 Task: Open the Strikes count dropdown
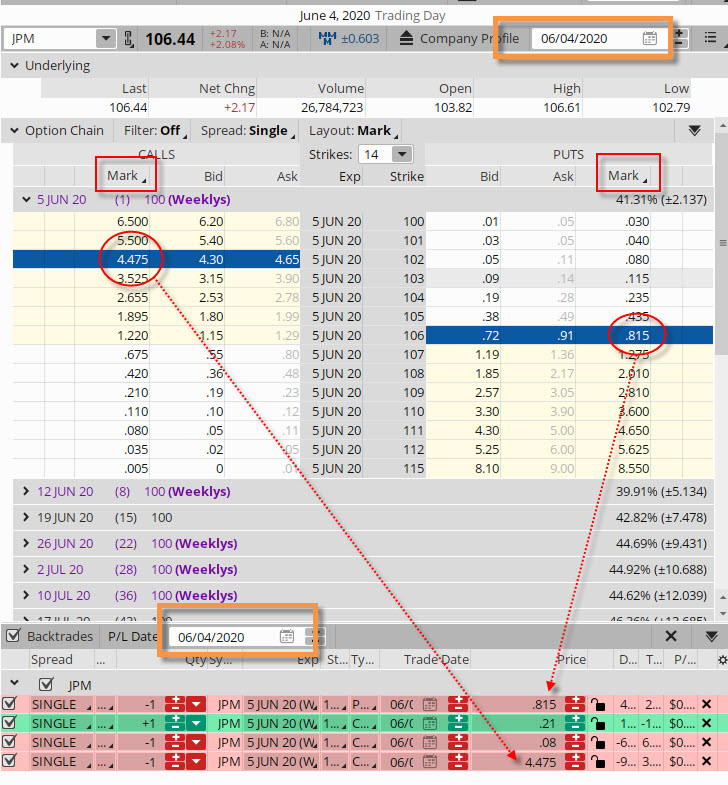[x=401, y=154]
